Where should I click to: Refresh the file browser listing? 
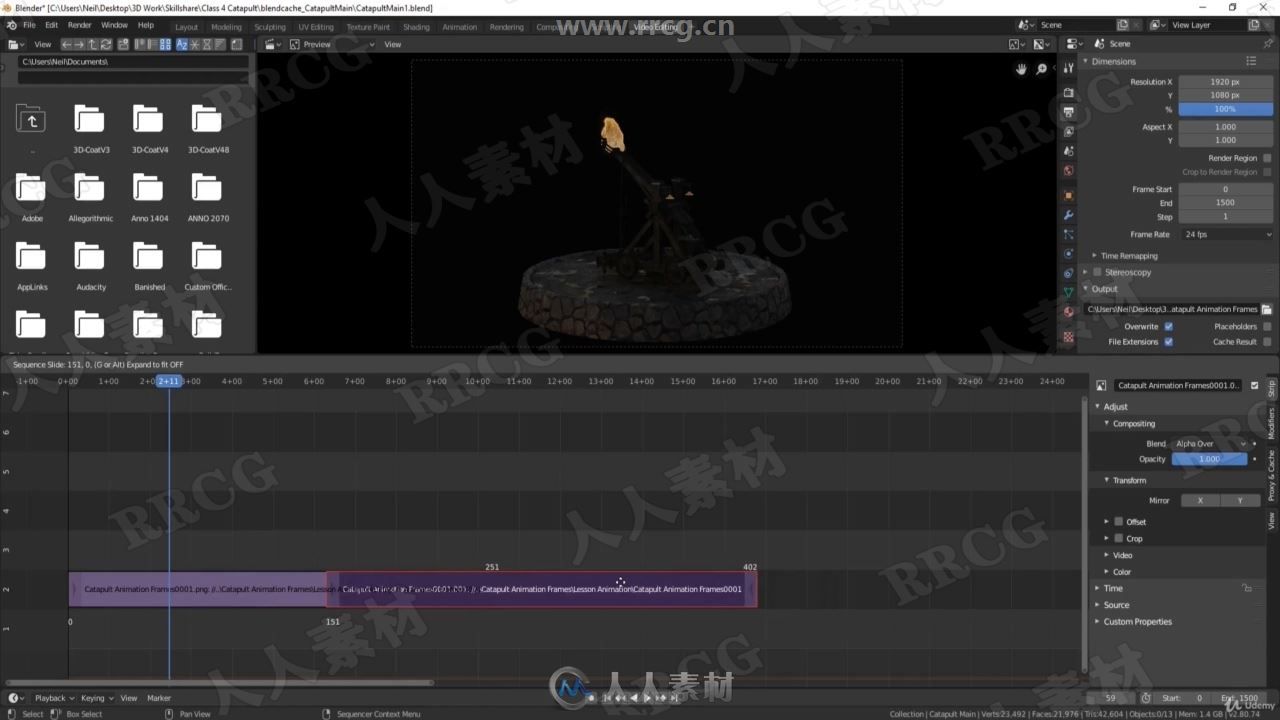106,44
